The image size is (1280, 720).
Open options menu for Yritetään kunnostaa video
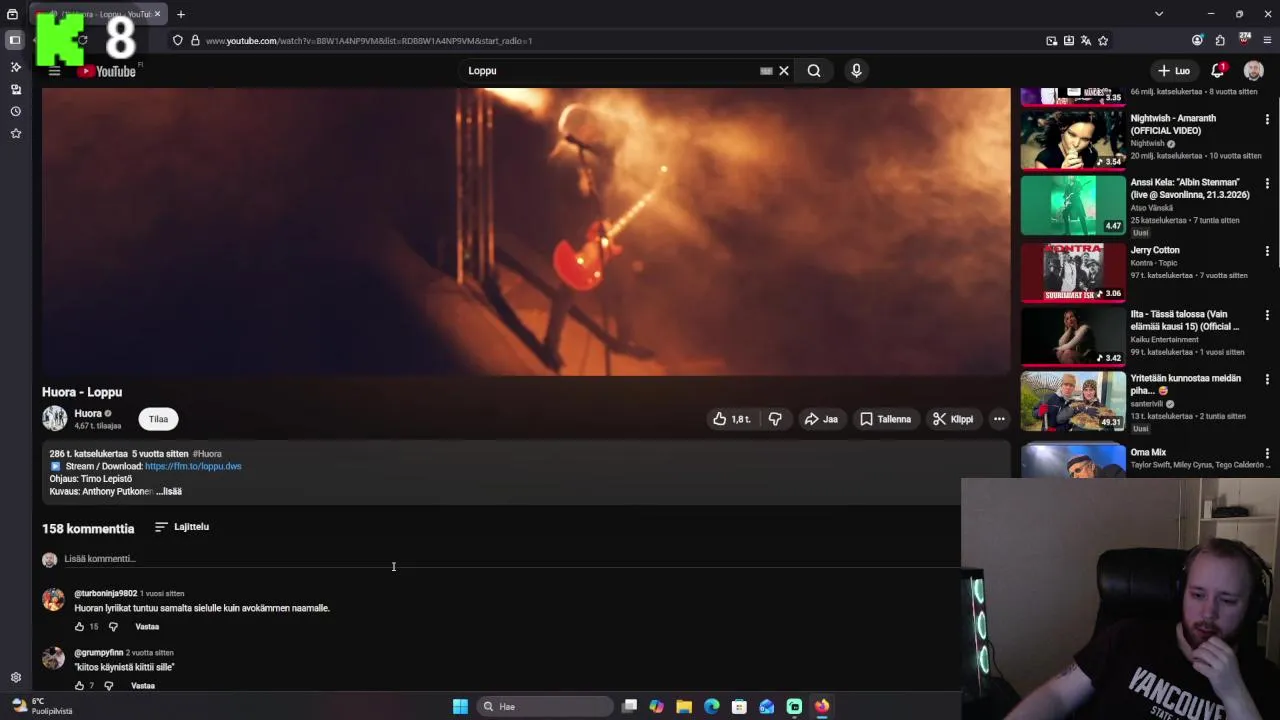coord(1267,379)
